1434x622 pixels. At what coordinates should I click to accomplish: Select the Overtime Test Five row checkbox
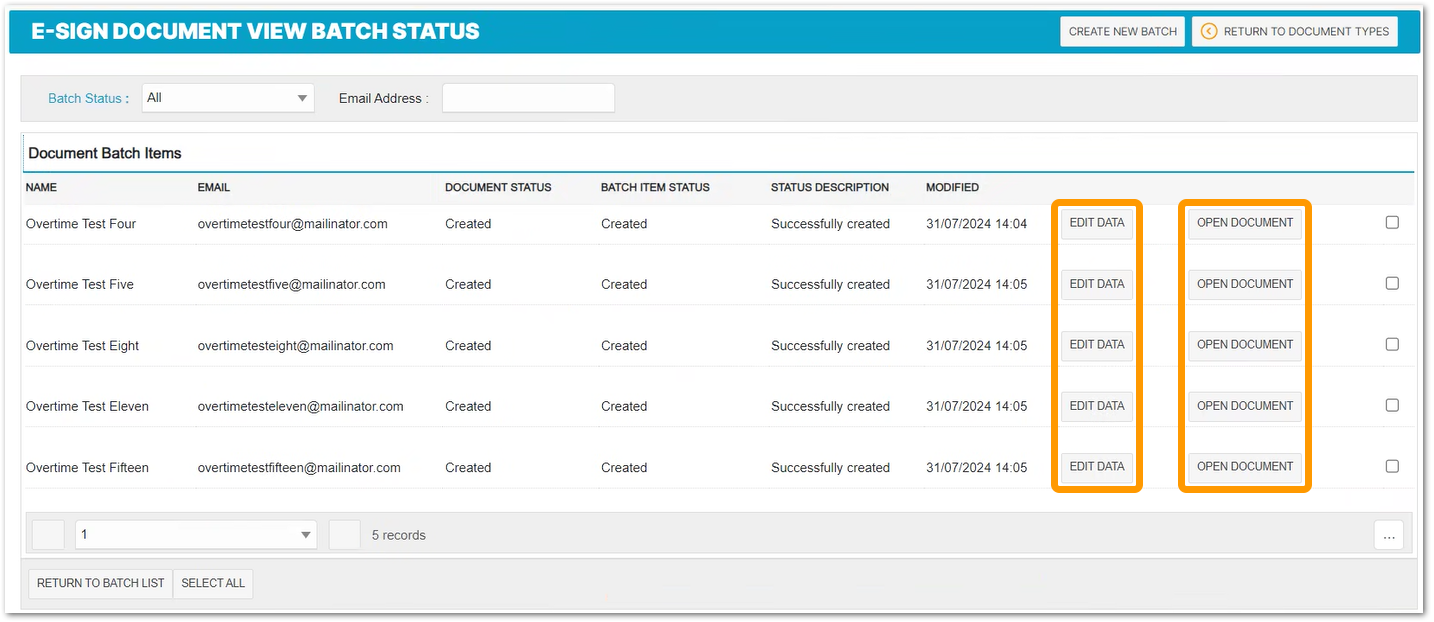point(1392,284)
